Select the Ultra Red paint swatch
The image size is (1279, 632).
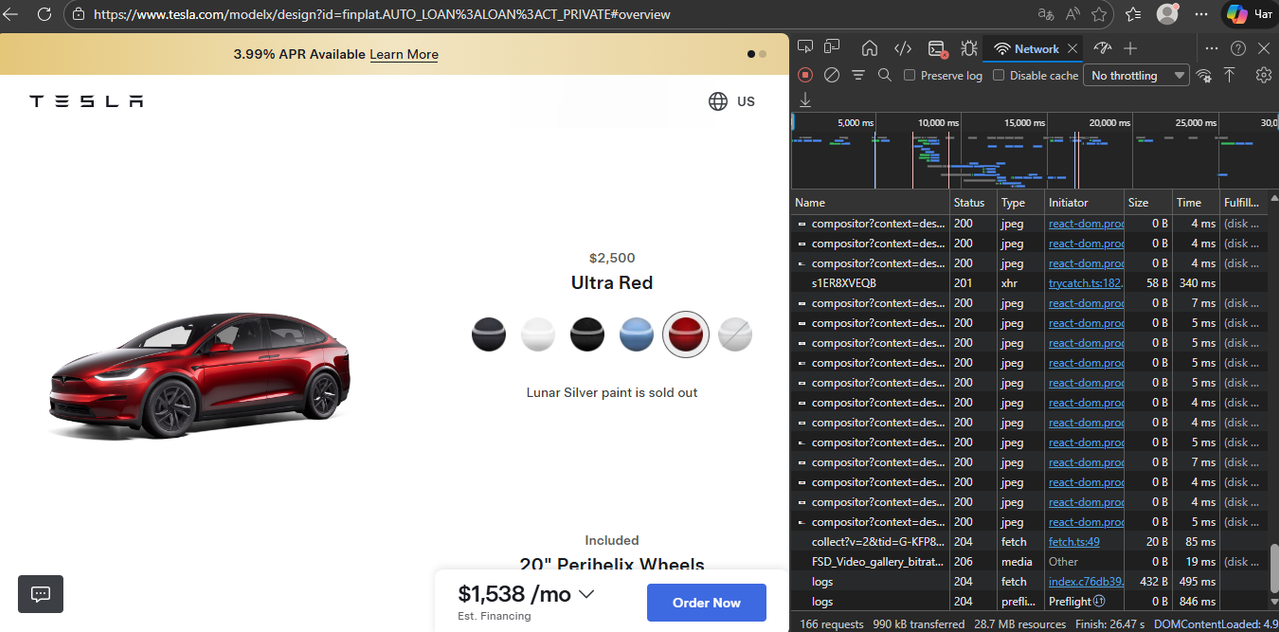click(x=686, y=334)
